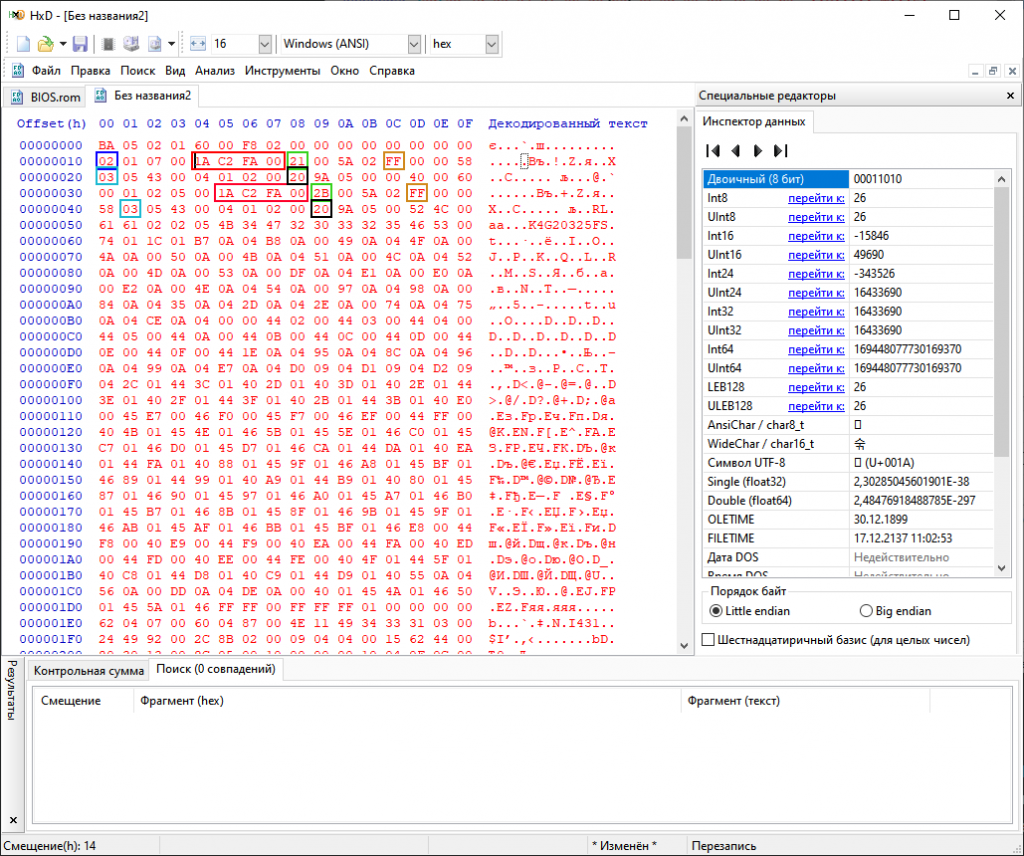Open the Анализ menu
The image size is (1024, 856).
click(215, 71)
